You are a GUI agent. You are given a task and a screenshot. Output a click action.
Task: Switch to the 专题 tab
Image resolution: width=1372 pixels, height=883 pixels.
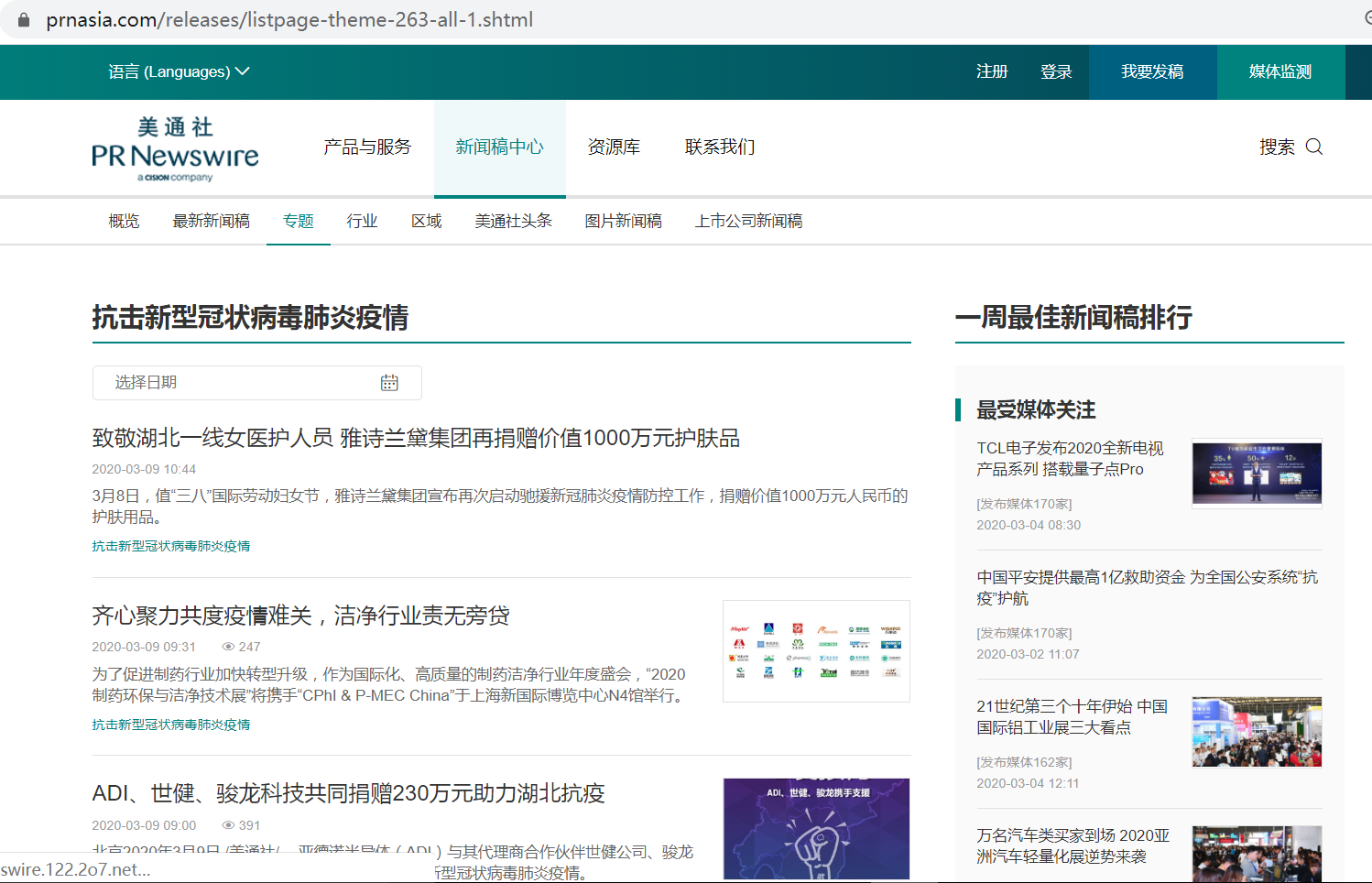(299, 221)
